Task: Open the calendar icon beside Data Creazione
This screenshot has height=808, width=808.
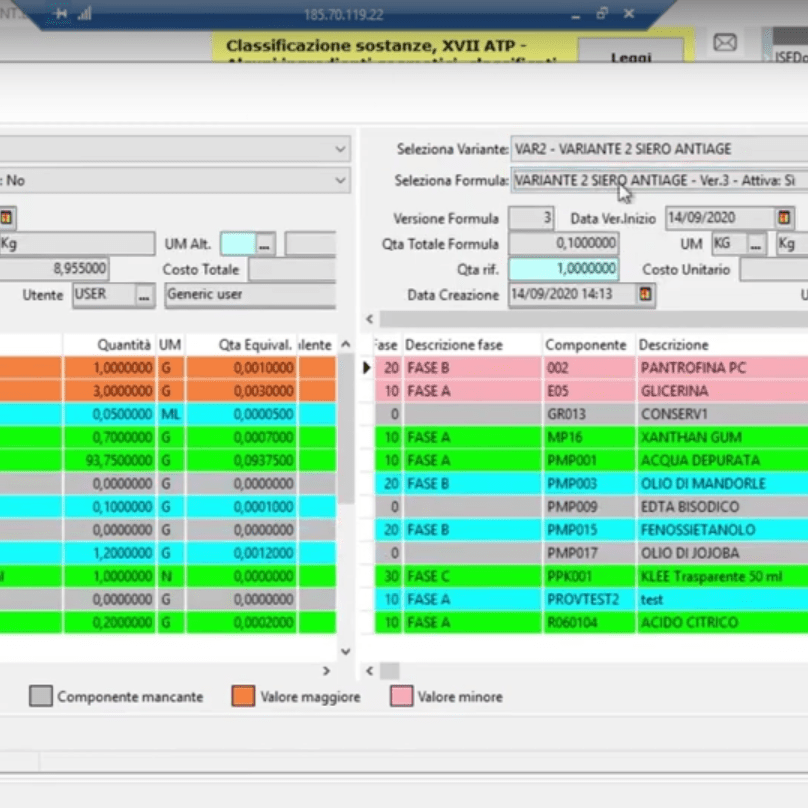Action: pyautogui.click(x=645, y=294)
